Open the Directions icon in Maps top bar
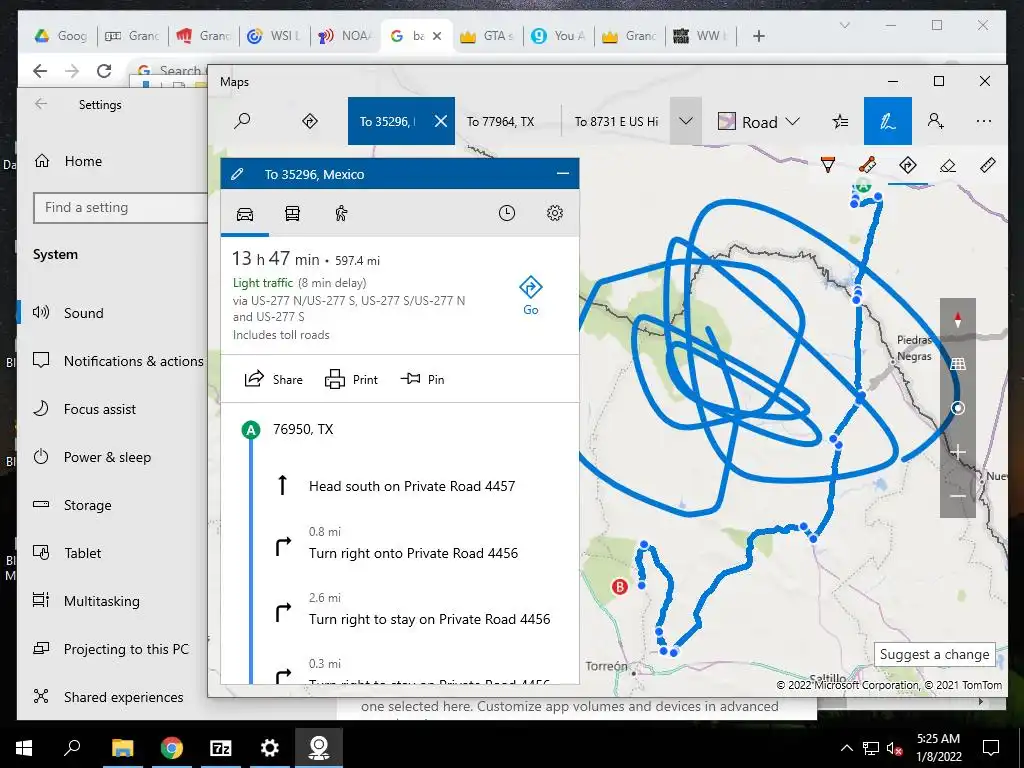The height and width of the screenshot is (768, 1024). tap(310, 121)
